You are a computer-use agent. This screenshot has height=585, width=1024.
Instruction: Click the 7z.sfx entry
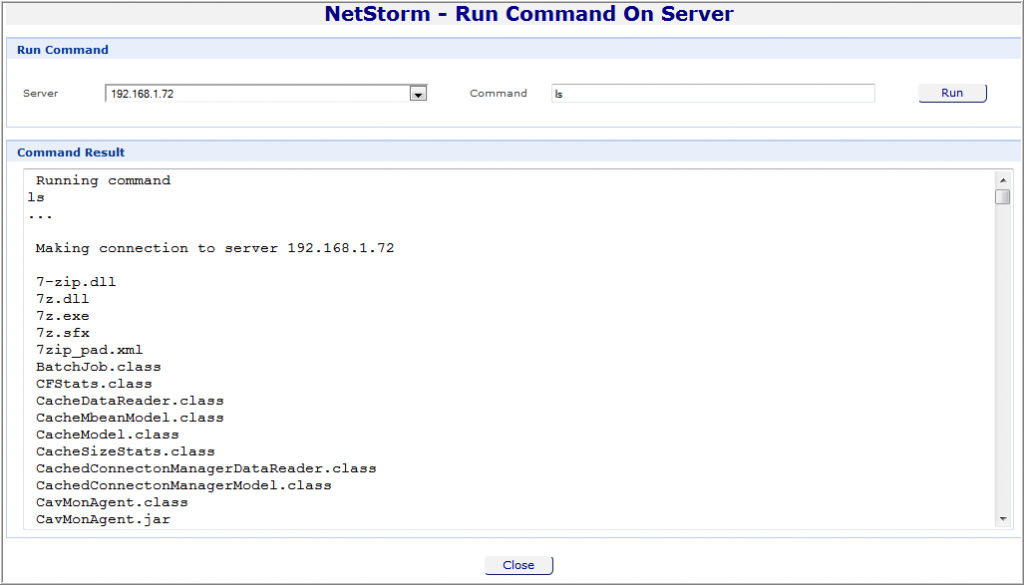(x=63, y=333)
